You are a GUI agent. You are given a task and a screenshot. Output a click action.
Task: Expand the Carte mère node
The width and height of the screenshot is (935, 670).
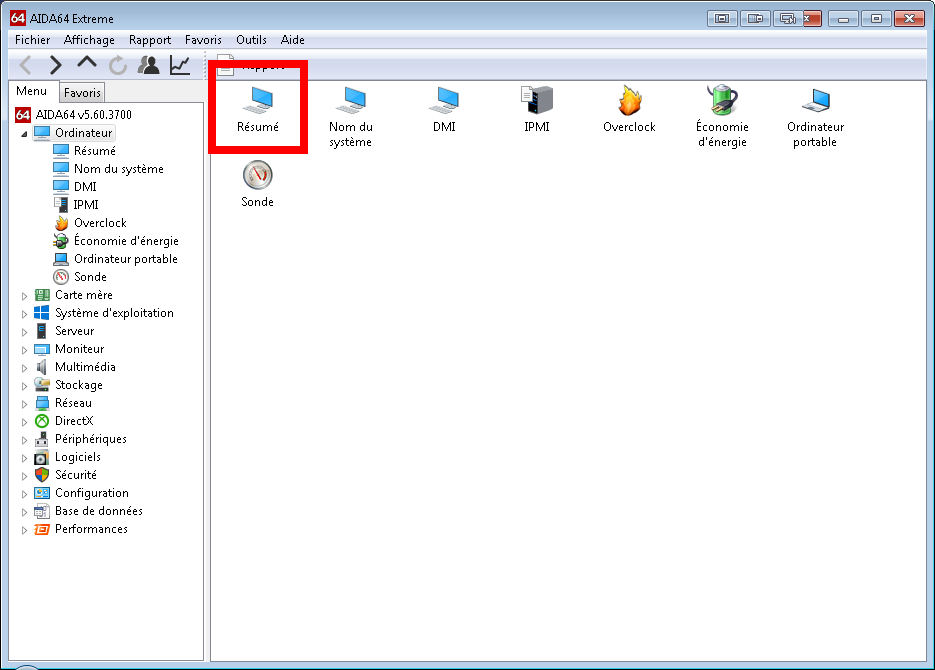pyautogui.click(x=24, y=296)
